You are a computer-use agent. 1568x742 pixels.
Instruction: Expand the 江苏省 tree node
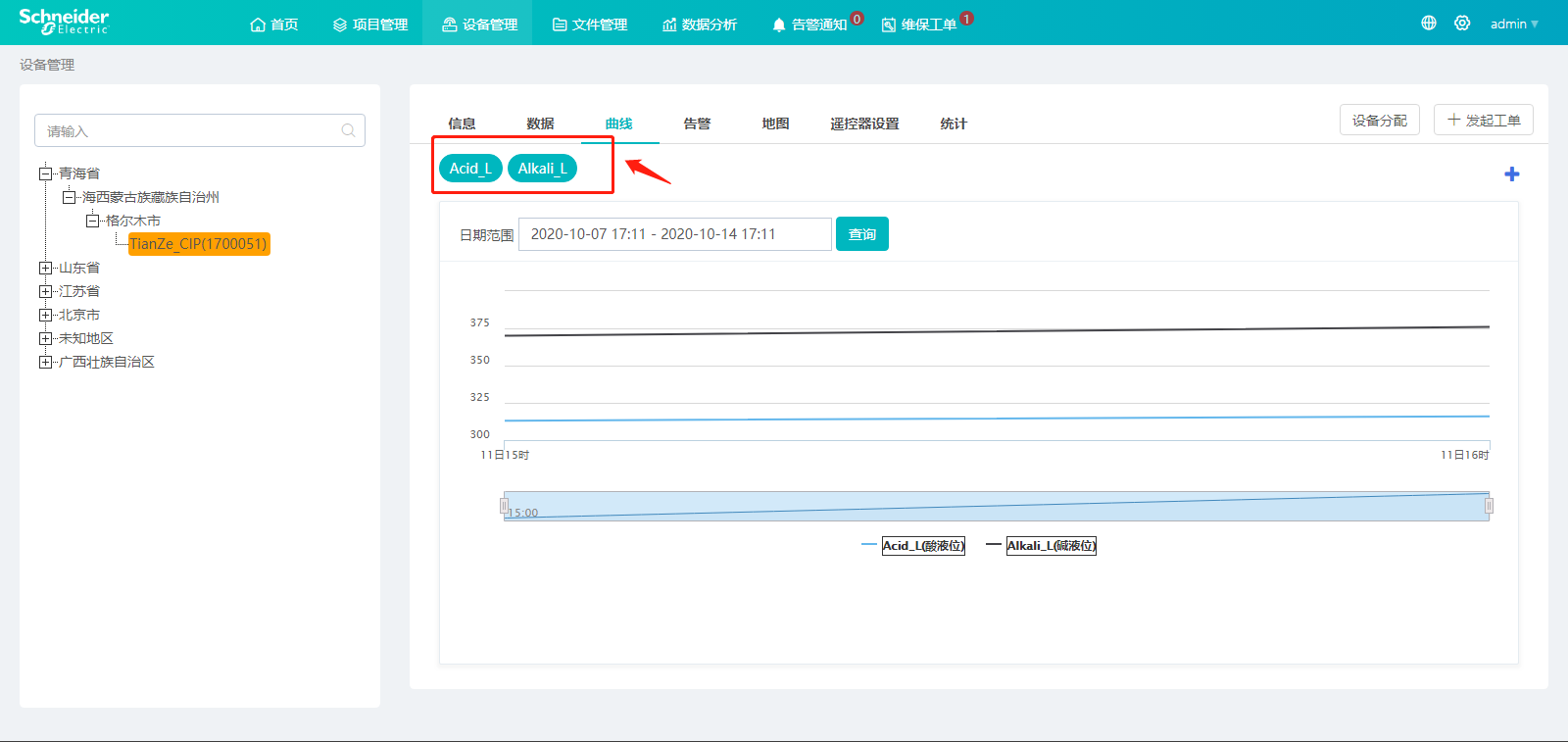(x=45, y=291)
